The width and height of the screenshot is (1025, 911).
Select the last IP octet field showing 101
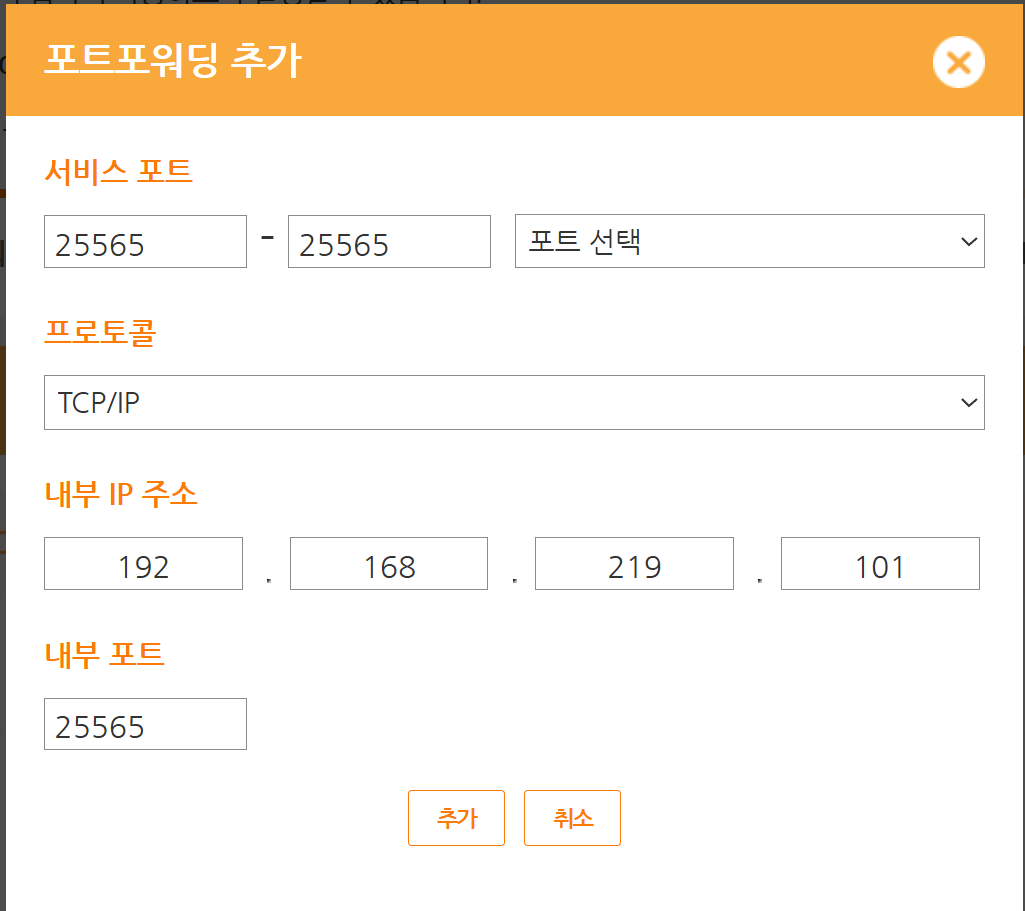coord(880,564)
